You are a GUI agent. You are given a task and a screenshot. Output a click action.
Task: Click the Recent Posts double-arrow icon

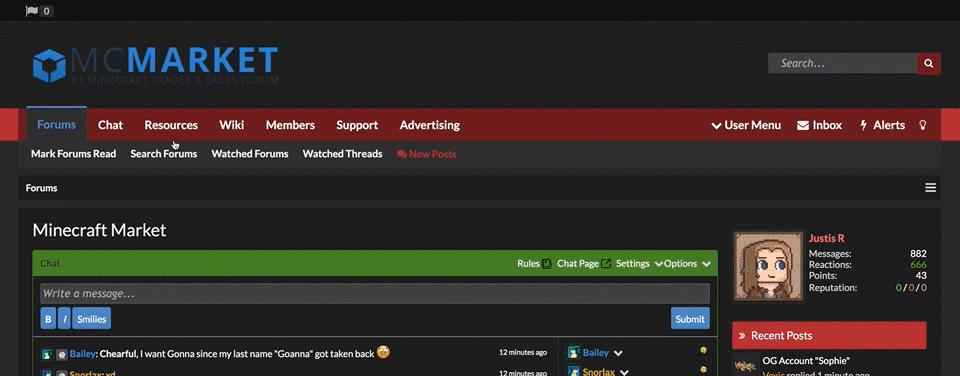[x=742, y=336]
